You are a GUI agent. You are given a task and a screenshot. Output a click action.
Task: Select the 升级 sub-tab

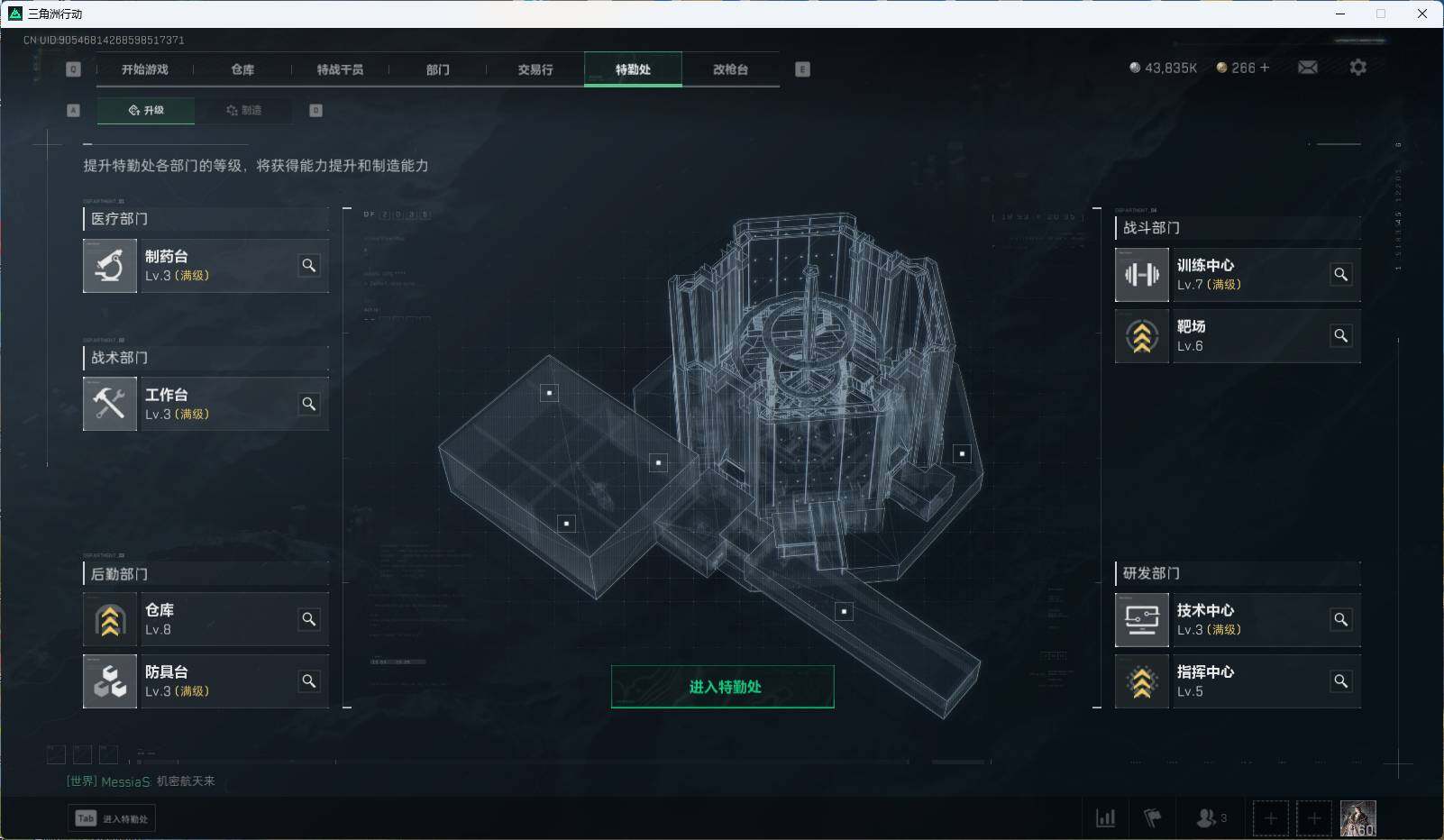(x=146, y=110)
